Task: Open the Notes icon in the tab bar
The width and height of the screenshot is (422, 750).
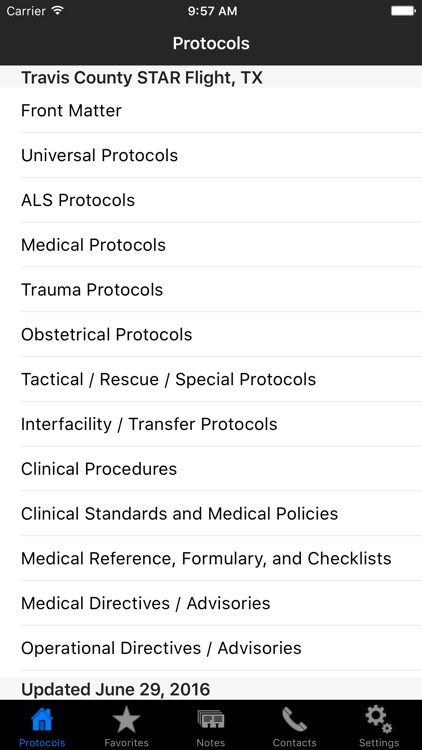Action: [x=211, y=720]
